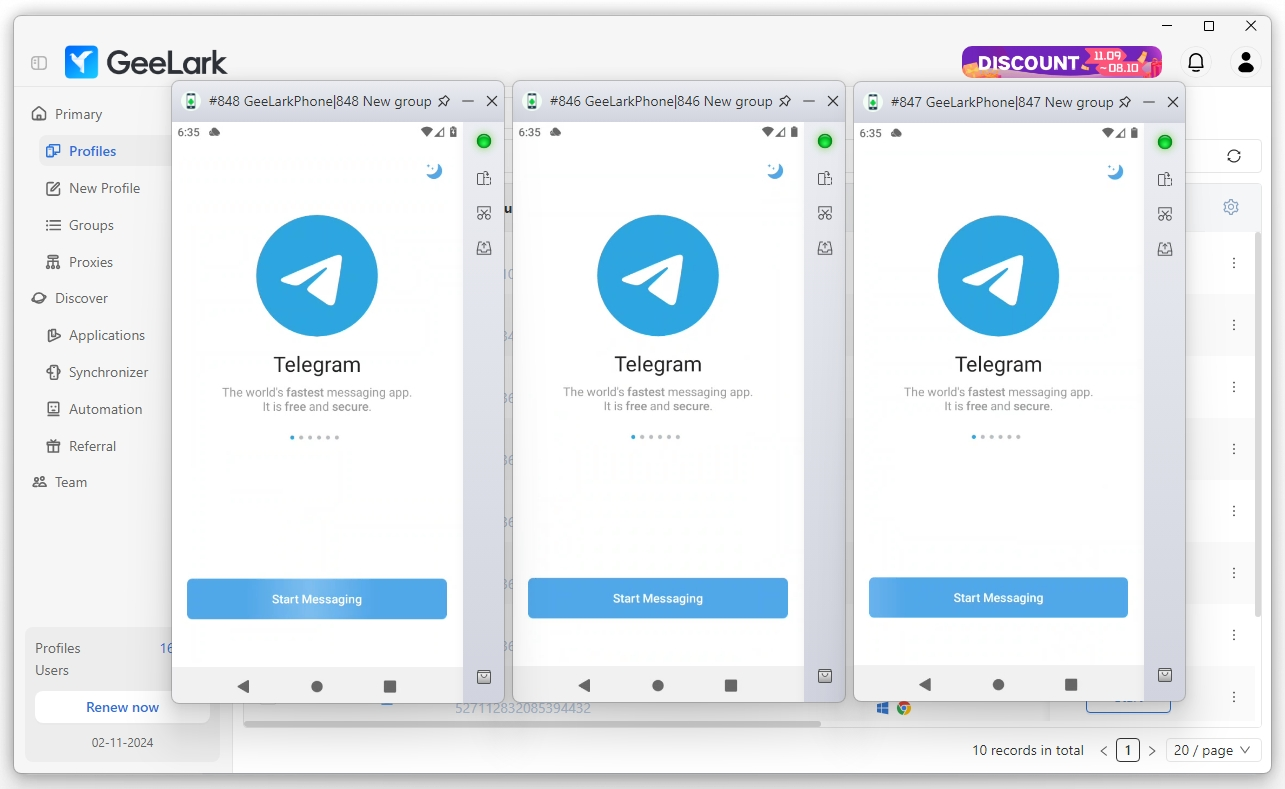Image resolution: width=1285 pixels, height=789 pixels.
Task: Tap Android recents square in #848 phone
Action: (390, 686)
